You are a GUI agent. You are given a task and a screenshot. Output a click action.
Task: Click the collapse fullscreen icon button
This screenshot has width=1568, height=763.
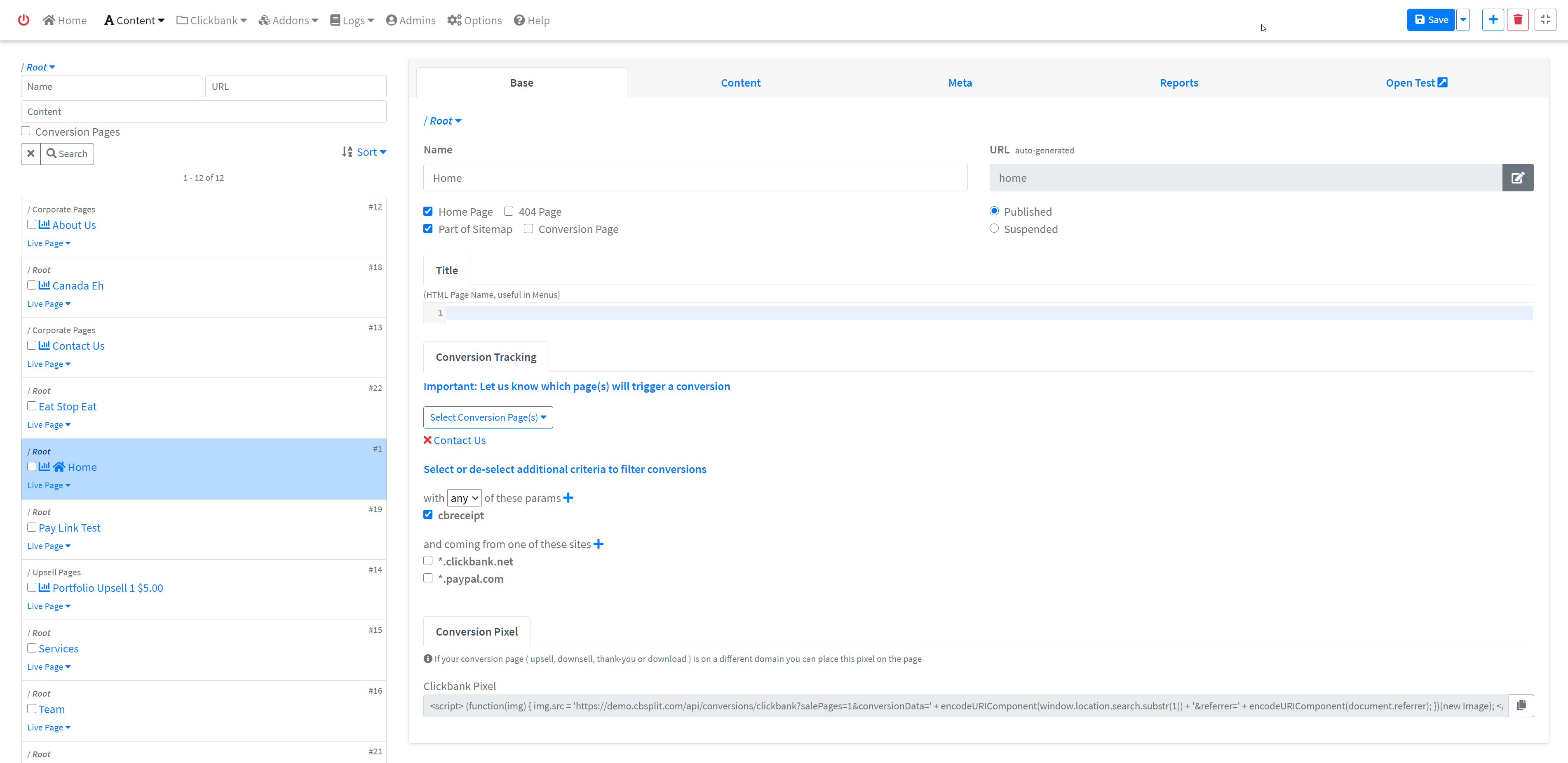[1545, 20]
